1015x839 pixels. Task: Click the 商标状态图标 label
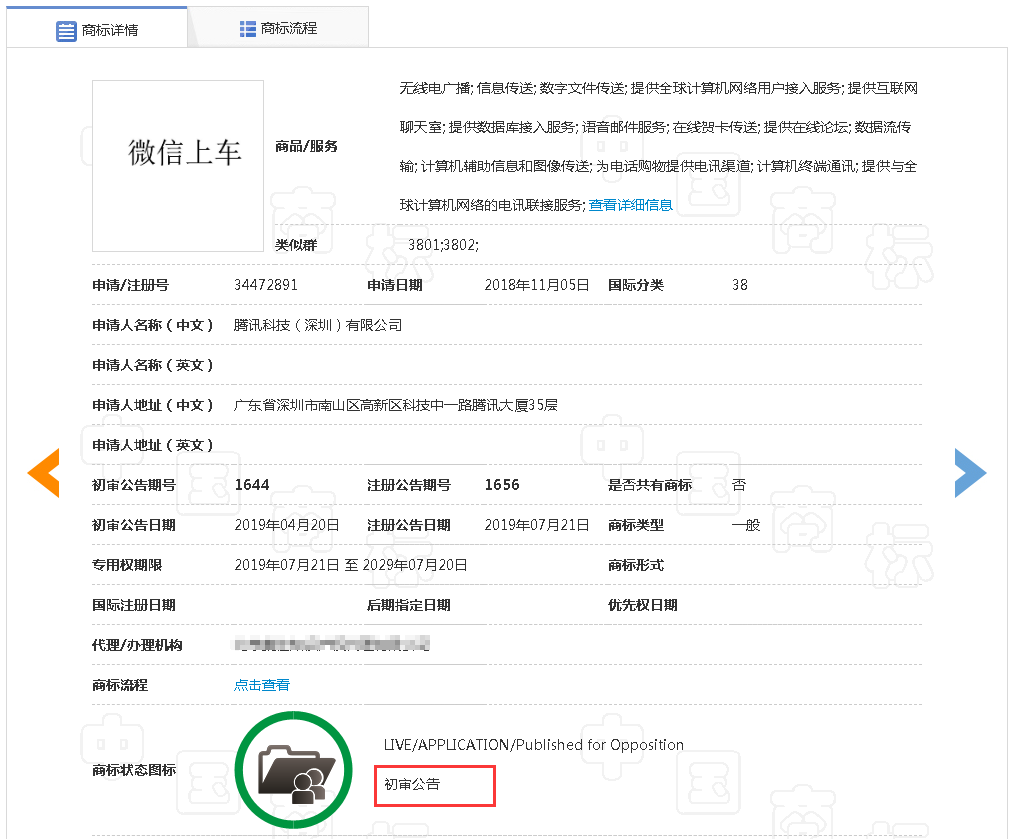point(133,770)
